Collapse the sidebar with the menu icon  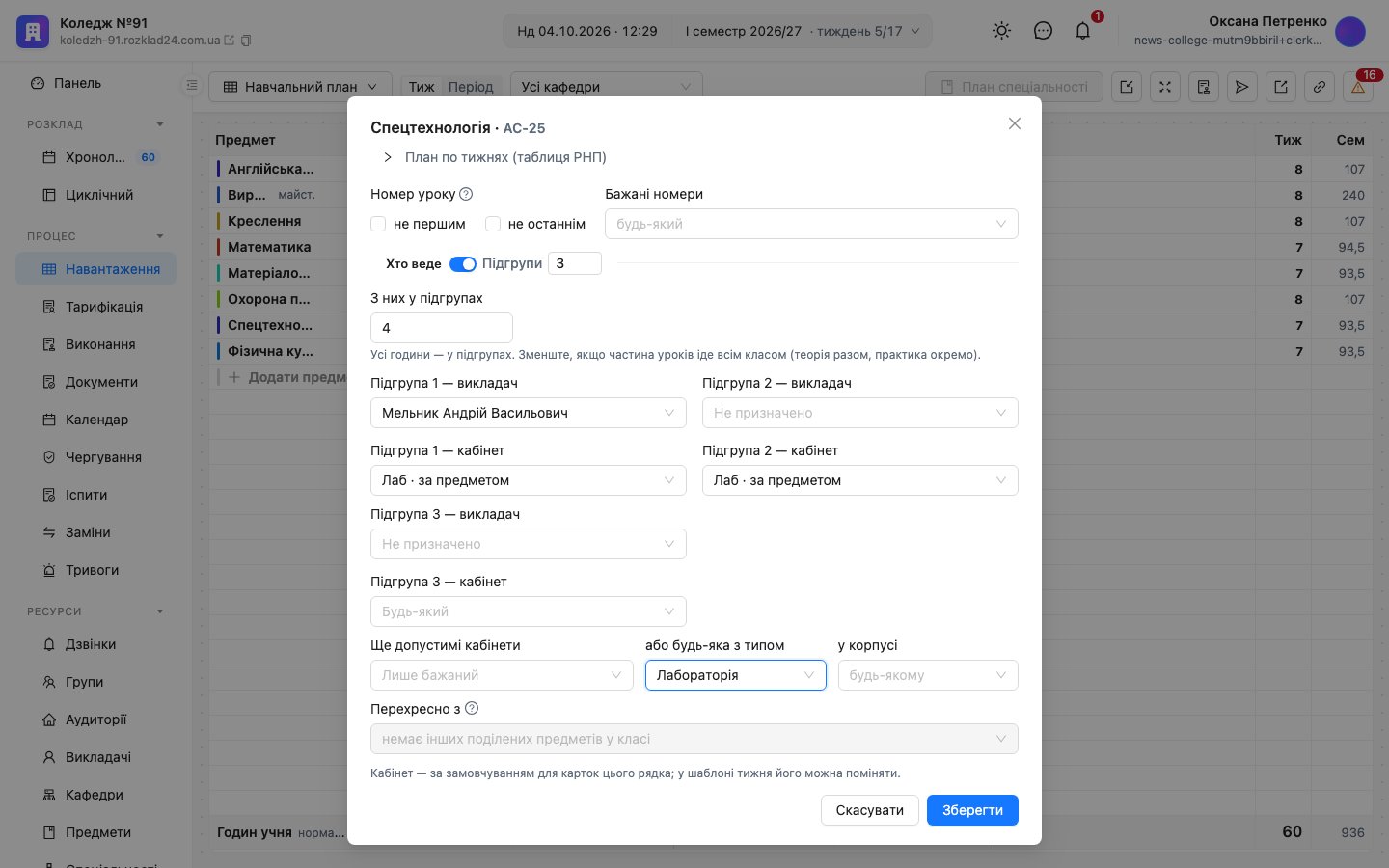[192, 86]
